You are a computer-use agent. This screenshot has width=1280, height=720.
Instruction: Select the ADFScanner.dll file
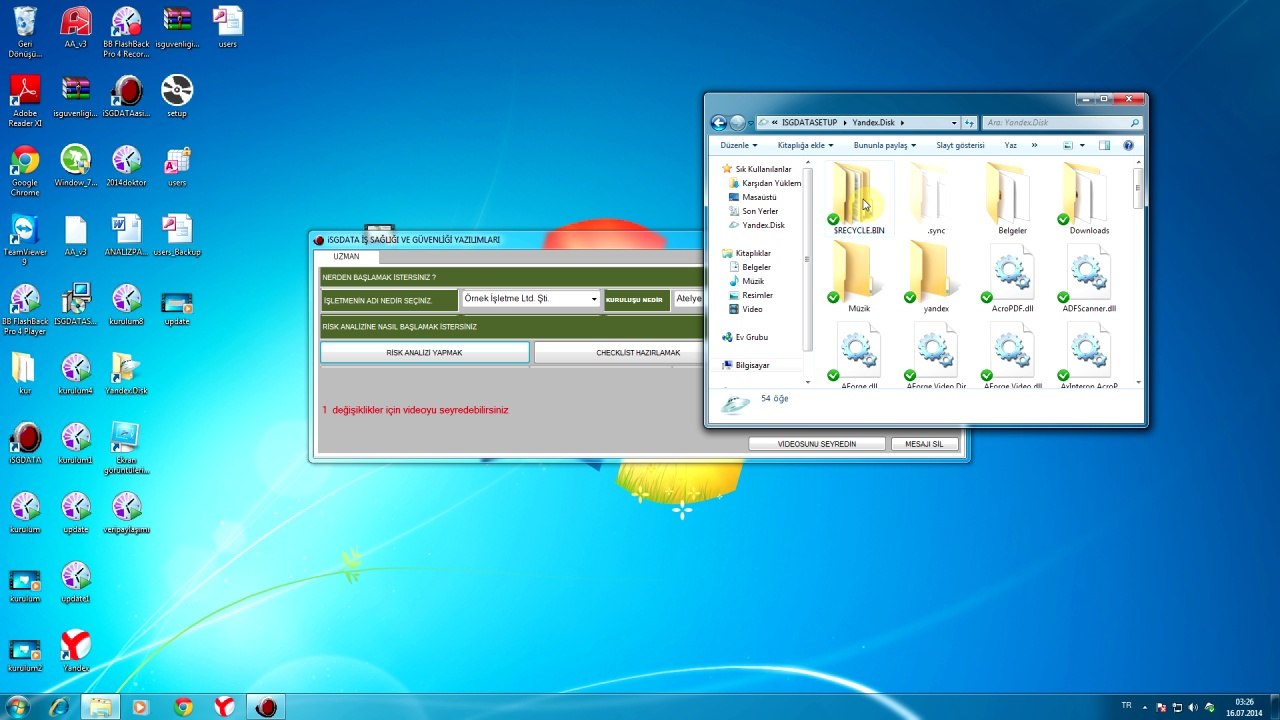click(x=1089, y=278)
